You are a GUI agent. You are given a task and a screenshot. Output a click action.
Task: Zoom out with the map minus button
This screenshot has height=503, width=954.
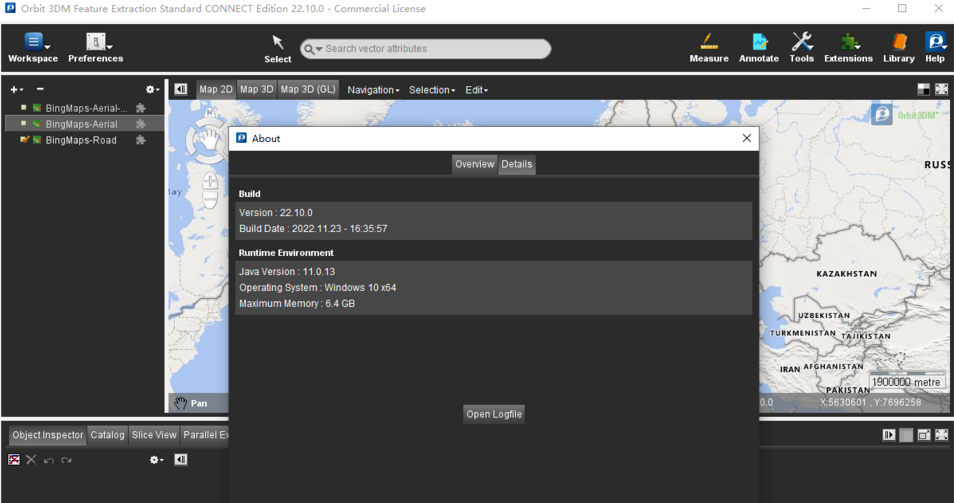pyautogui.click(x=210, y=199)
